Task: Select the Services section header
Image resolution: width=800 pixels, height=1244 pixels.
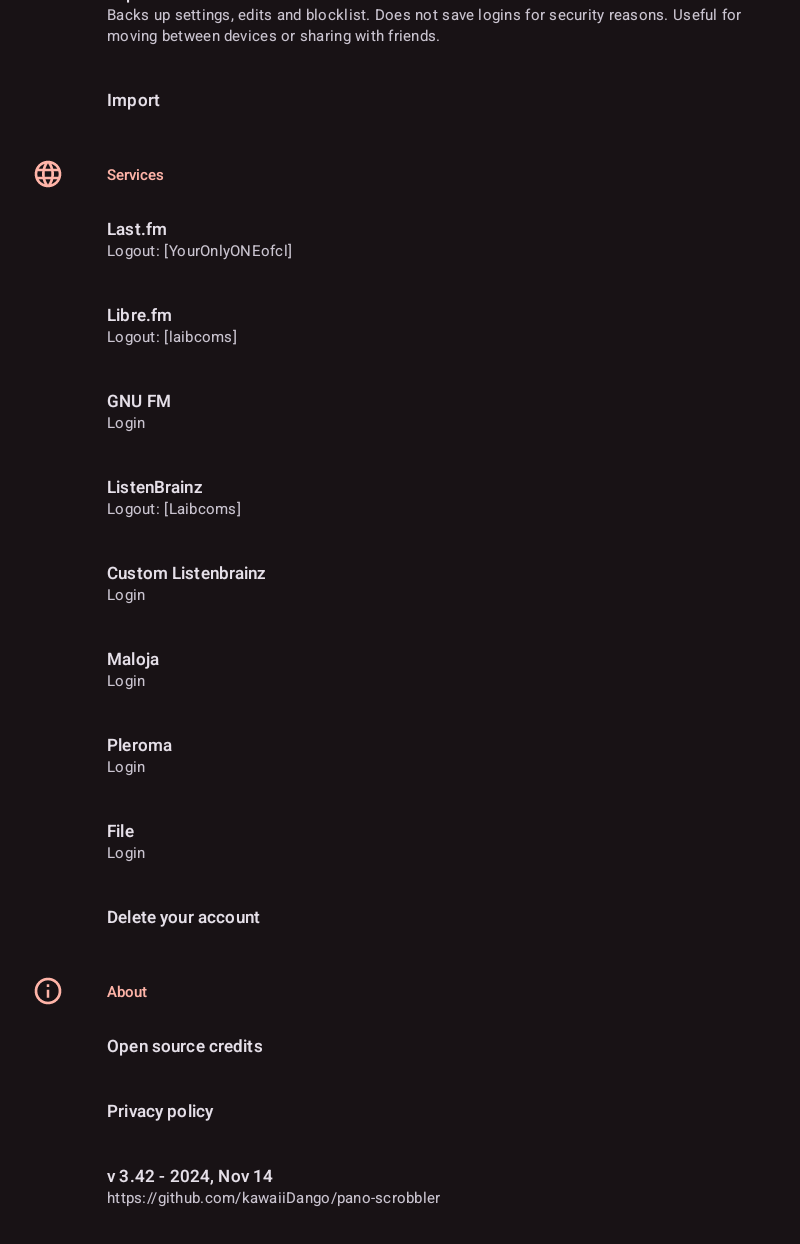Action: click(x=135, y=175)
